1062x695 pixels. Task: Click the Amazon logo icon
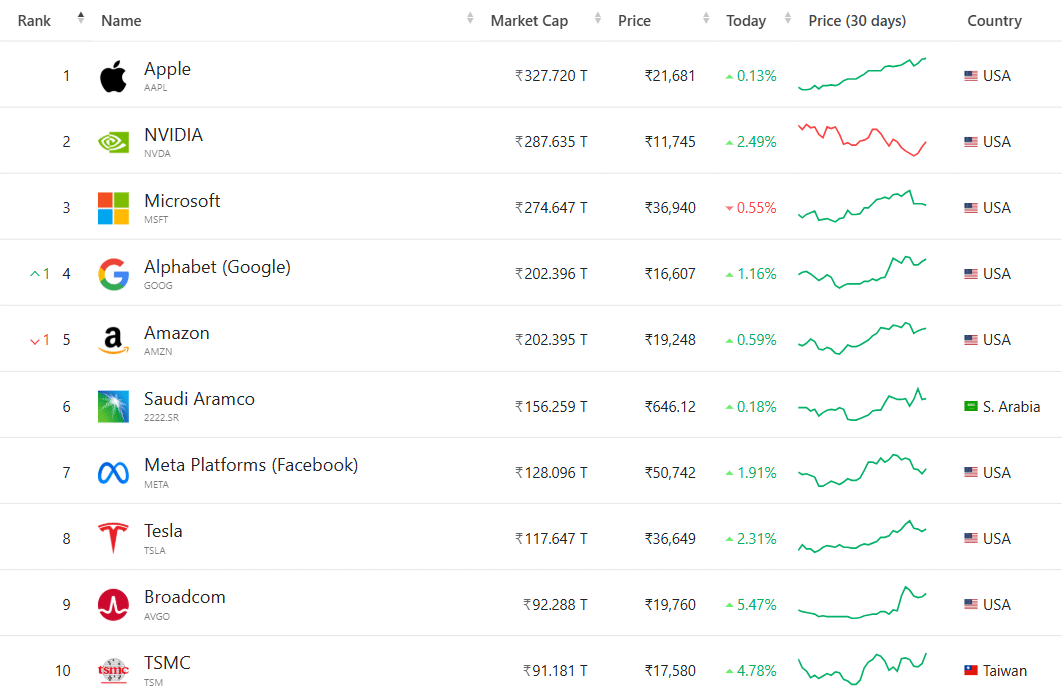113,340
